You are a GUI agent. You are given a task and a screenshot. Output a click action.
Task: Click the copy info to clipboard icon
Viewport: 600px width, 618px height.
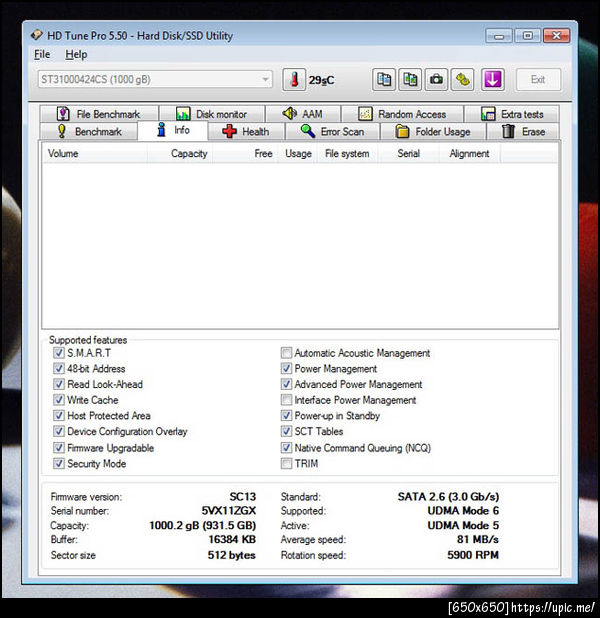[384, 80]
